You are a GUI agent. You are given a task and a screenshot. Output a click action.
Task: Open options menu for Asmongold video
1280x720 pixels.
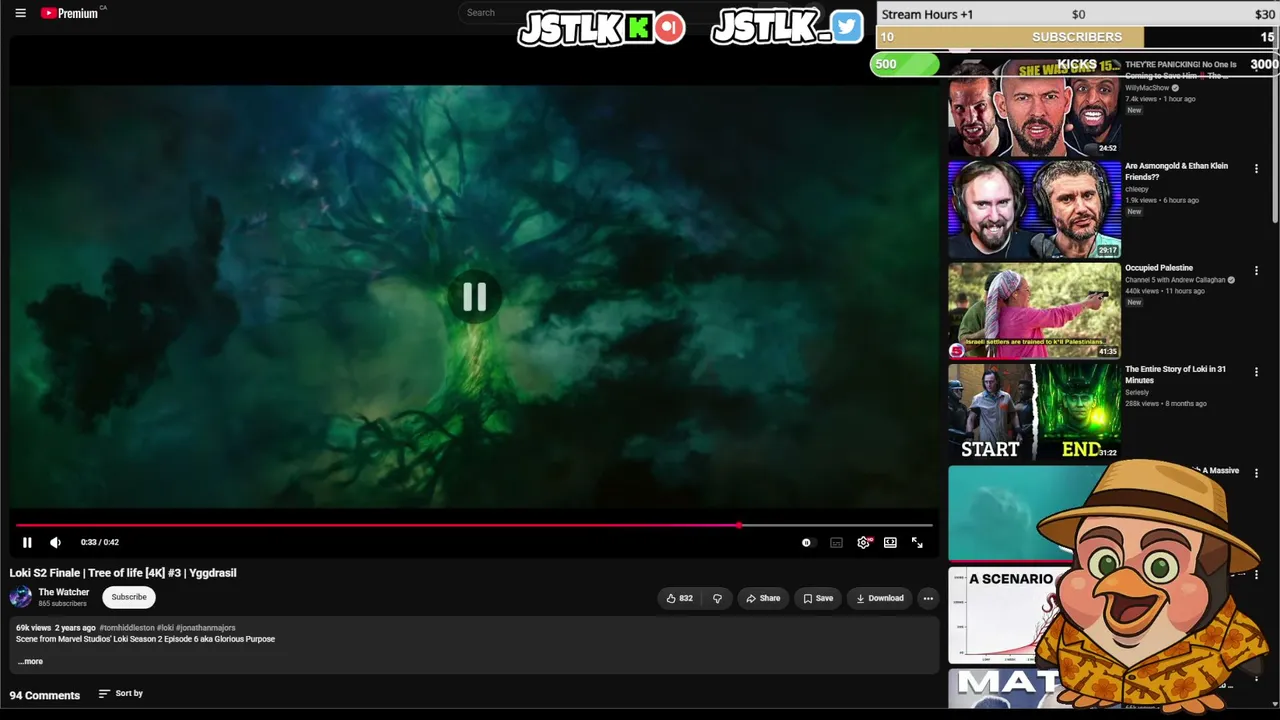1256,169
